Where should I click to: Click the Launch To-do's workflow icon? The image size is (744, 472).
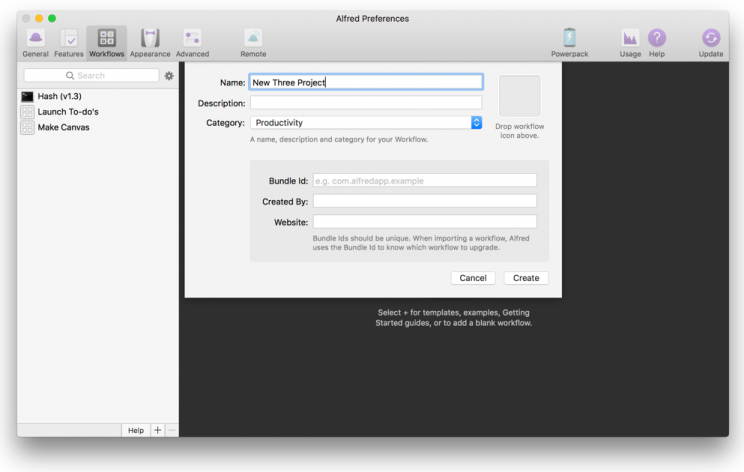coord(28,112)
